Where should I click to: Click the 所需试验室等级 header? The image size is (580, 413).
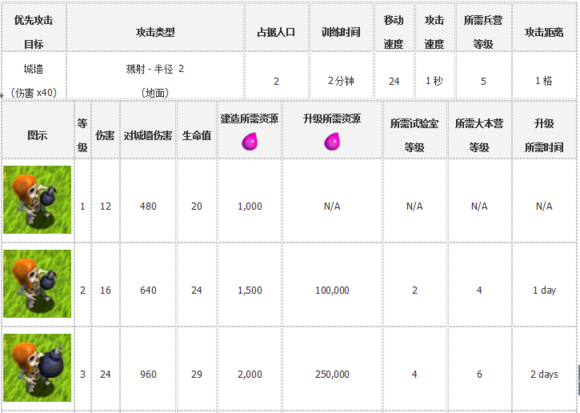coord(414,135)
